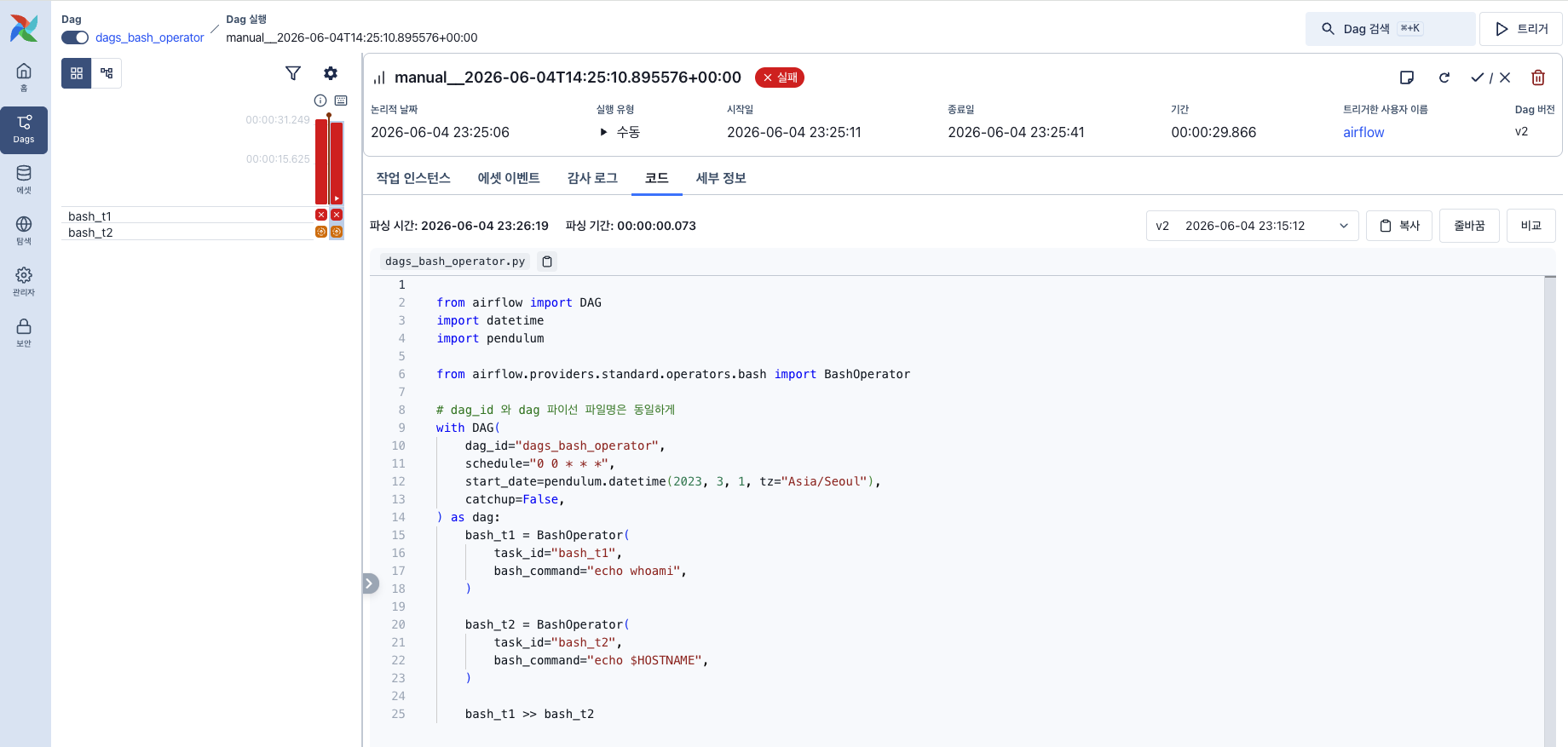
Task: Click the Compare versions button
Action: pos(1531,226)
